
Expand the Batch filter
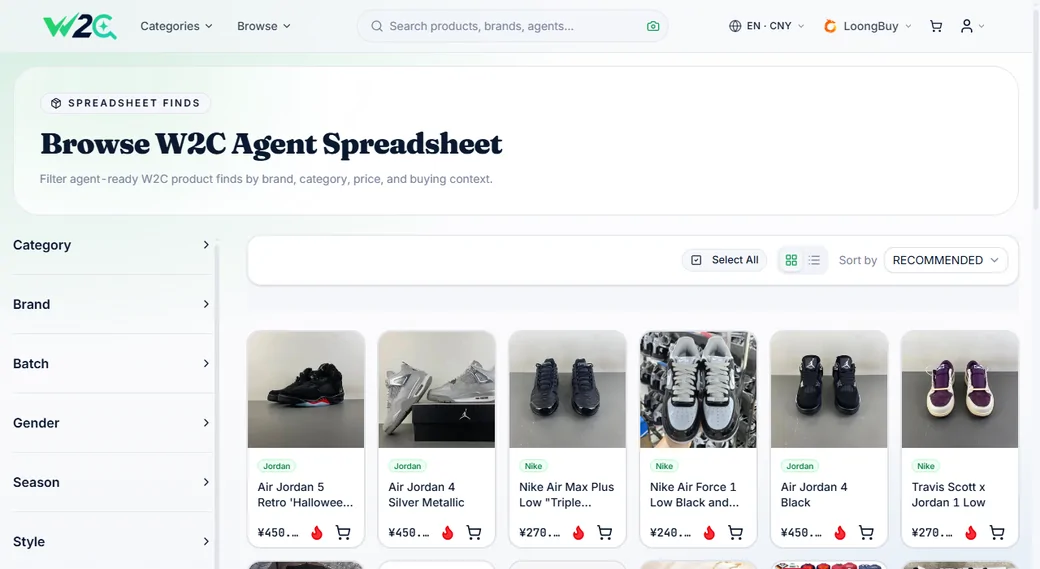tap(111, 363)
